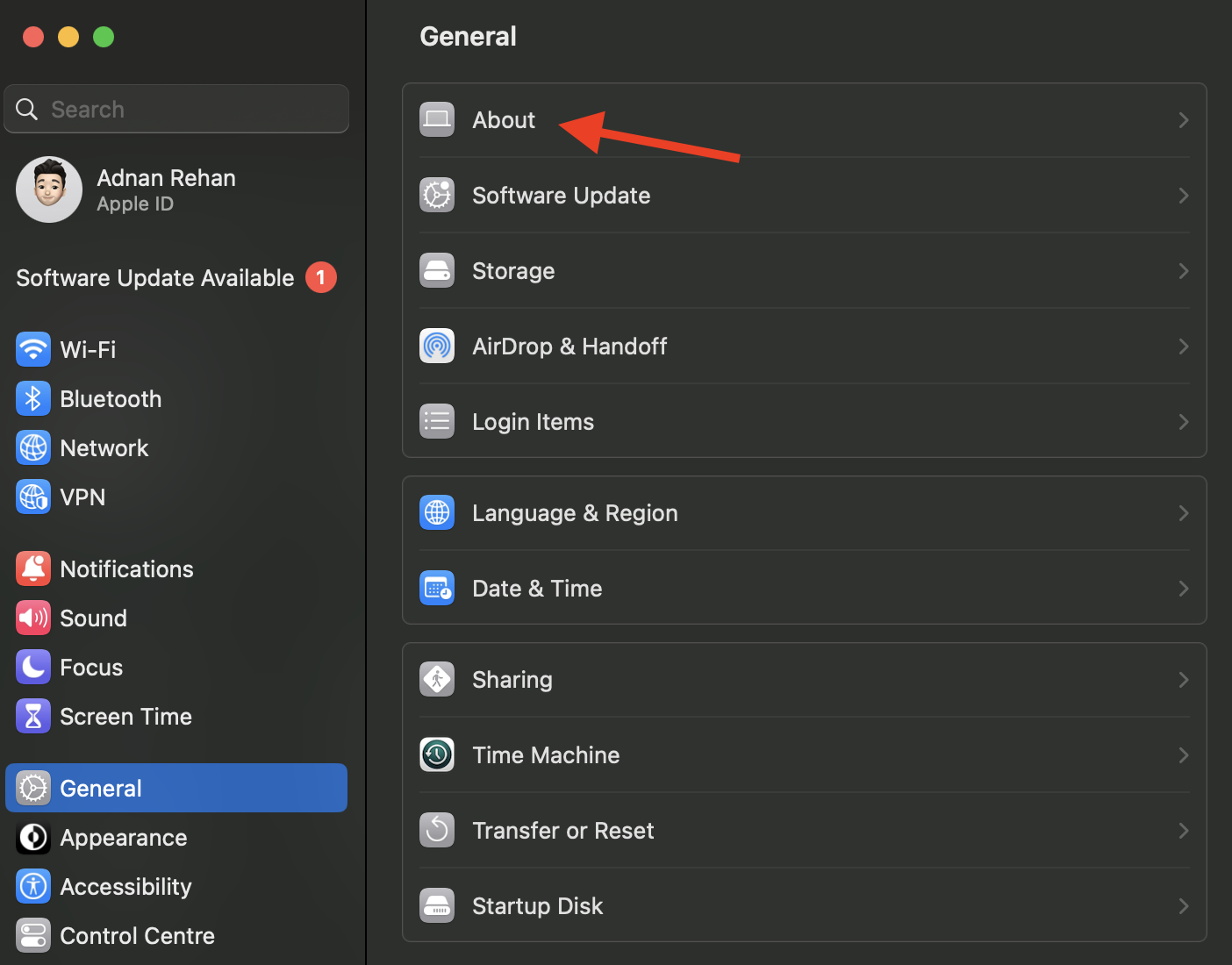Click the Language & Region globe icon

click(437, 513)
